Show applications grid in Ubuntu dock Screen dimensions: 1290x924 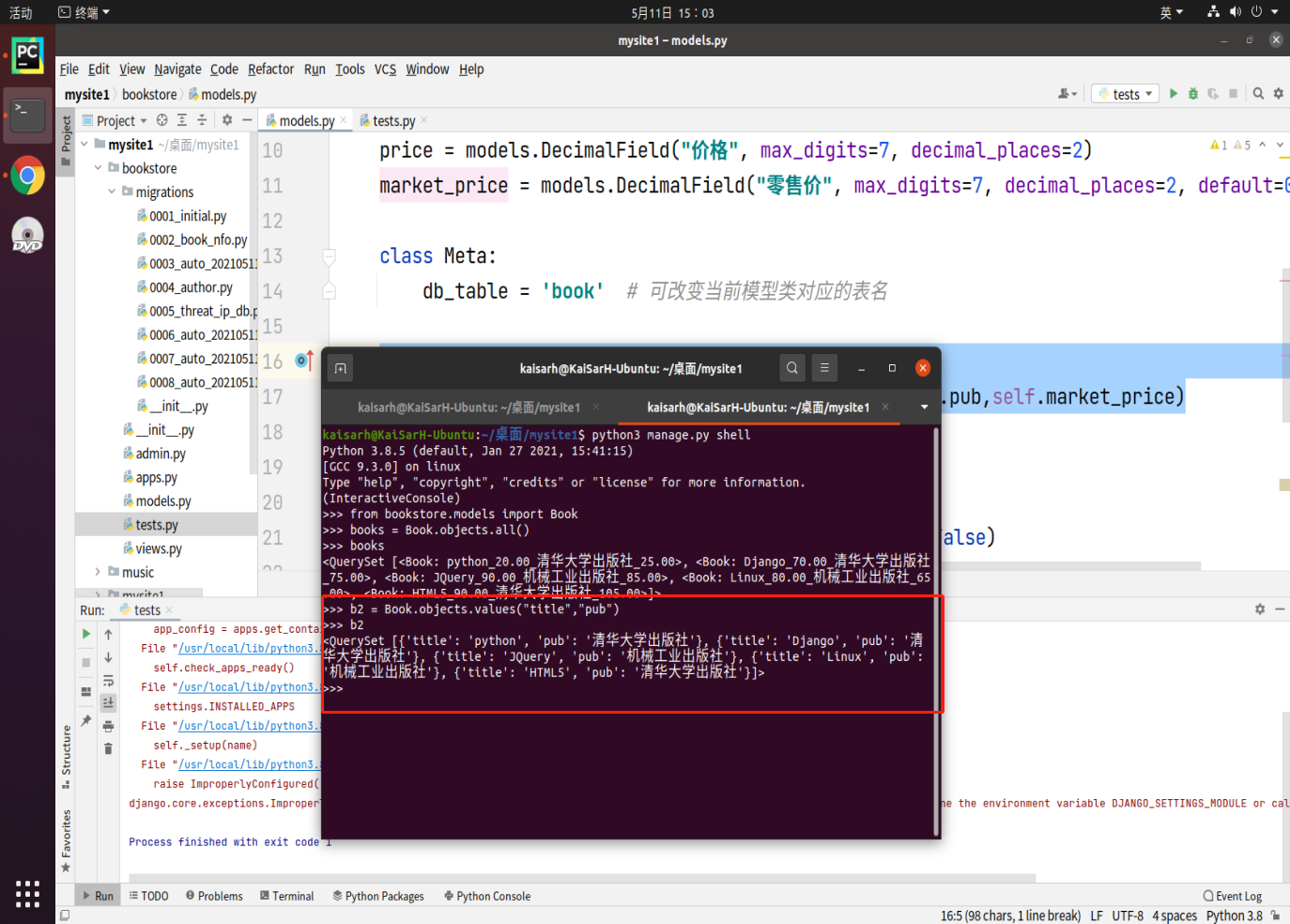tap(27, 894)
